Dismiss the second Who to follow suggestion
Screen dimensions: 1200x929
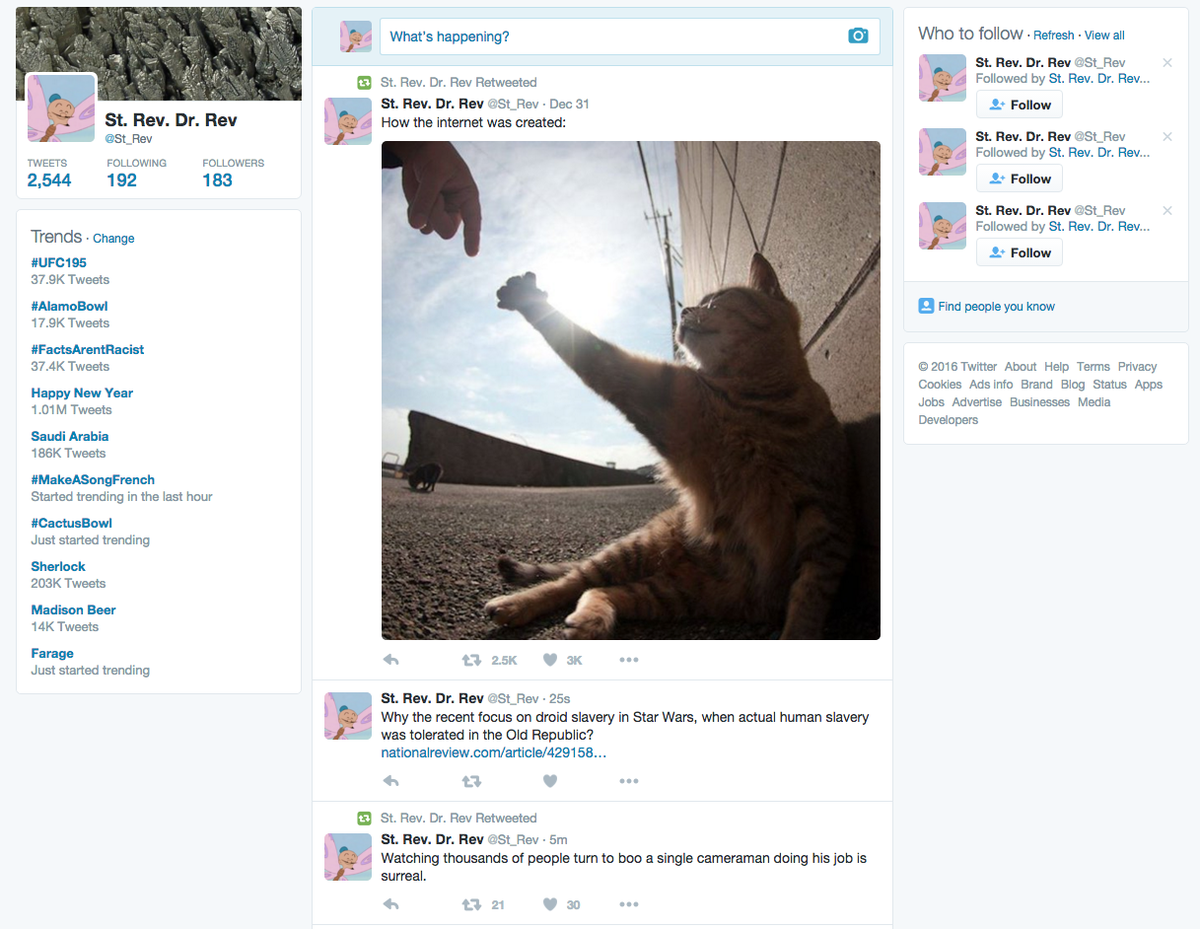click(1167, 137)
